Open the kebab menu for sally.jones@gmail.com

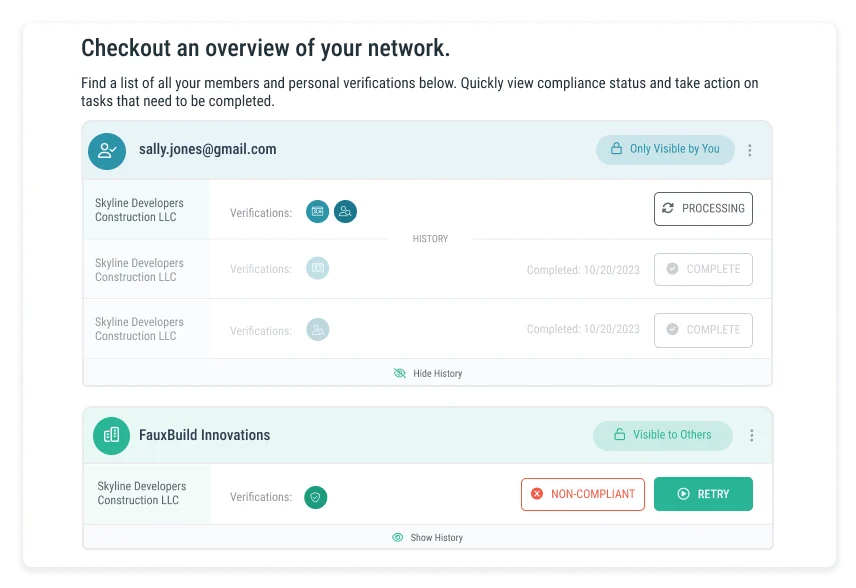click(750, 150)
